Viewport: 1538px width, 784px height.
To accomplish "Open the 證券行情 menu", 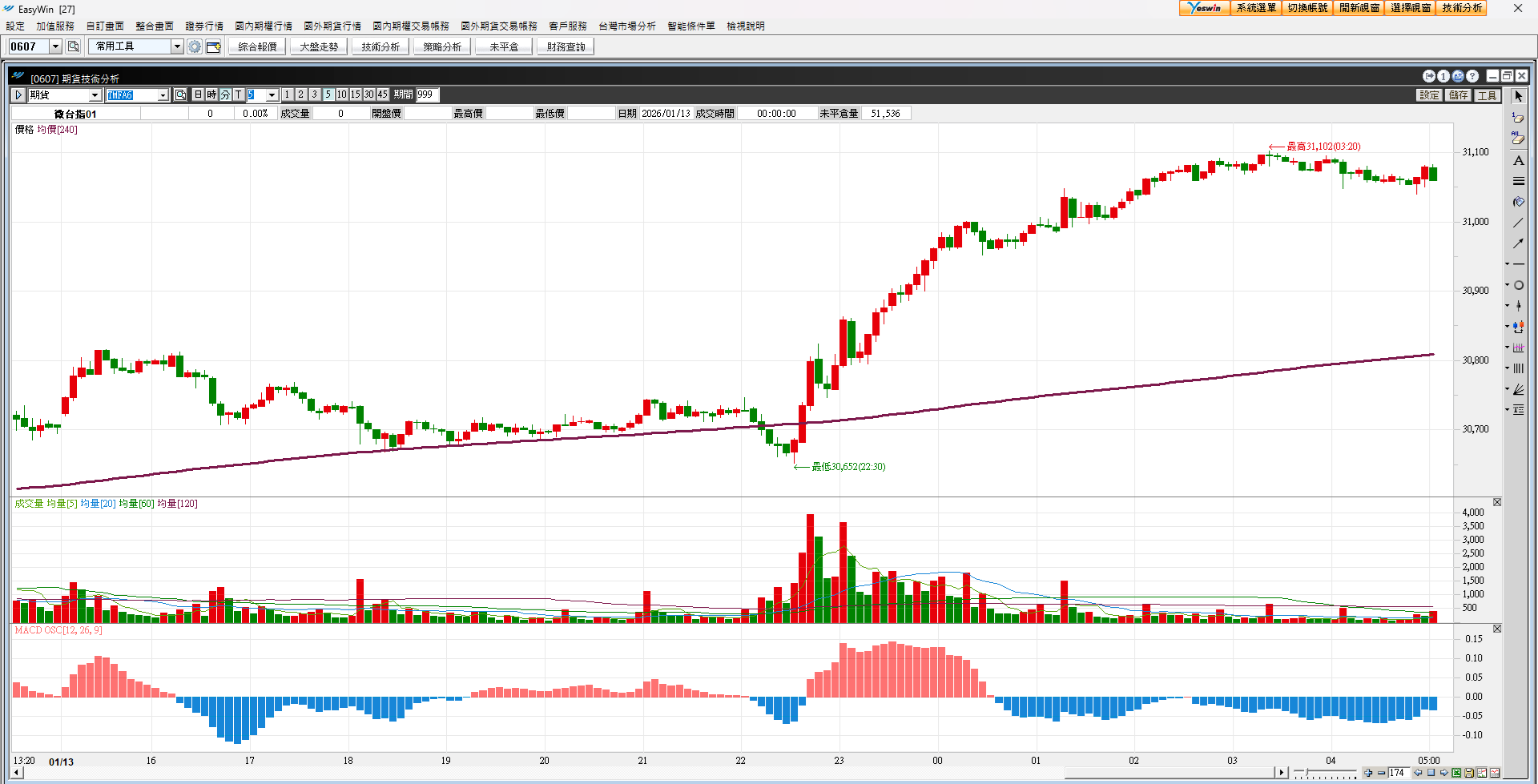I will [204, 26].
